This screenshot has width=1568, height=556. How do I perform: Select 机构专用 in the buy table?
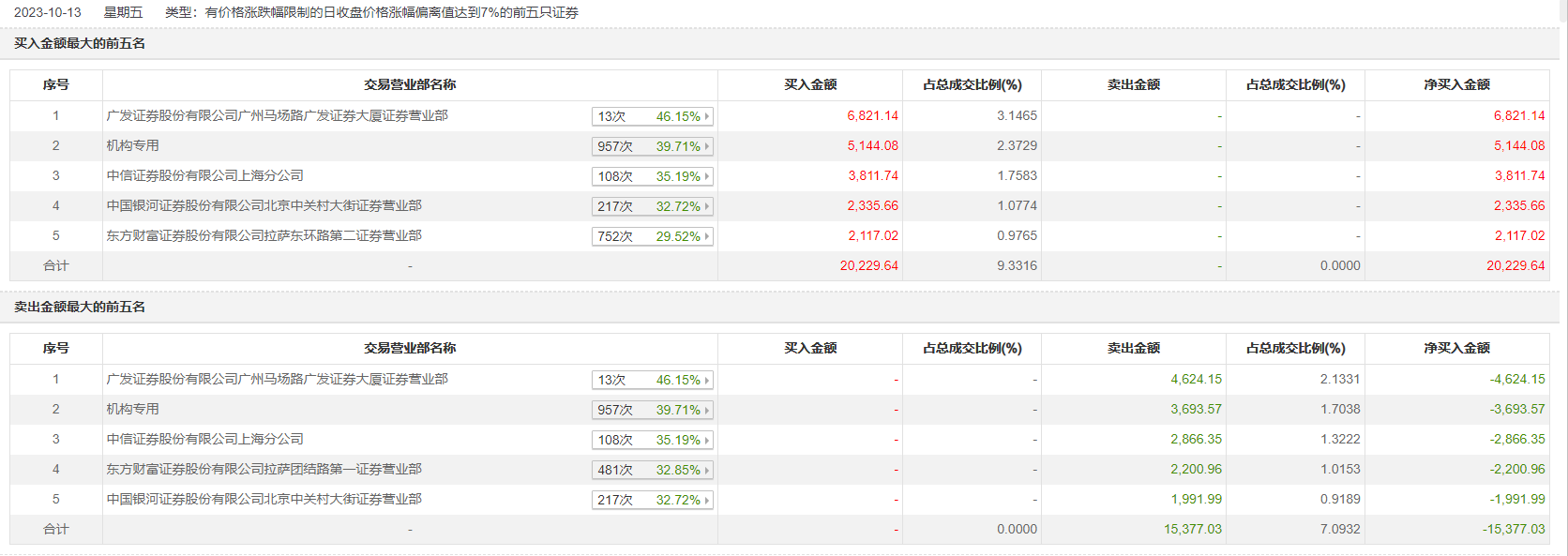pos(132,145)
